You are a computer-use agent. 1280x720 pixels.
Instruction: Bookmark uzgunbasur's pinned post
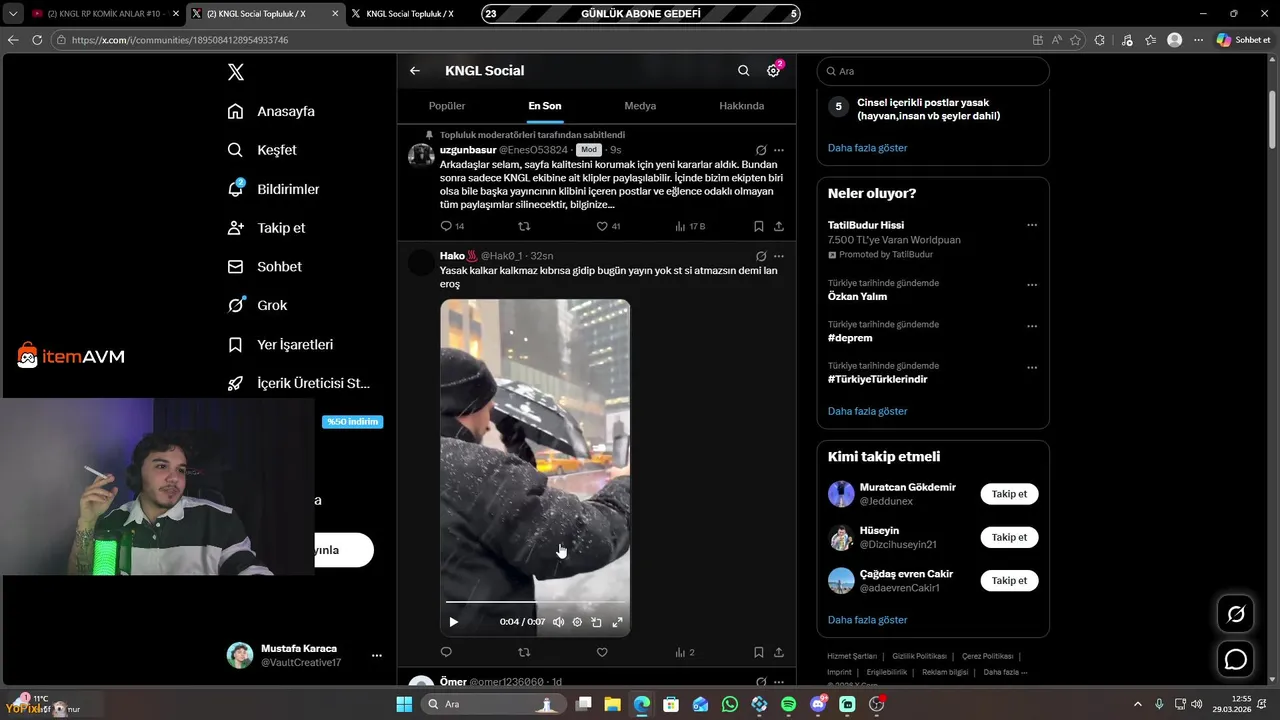coord(759,227)
